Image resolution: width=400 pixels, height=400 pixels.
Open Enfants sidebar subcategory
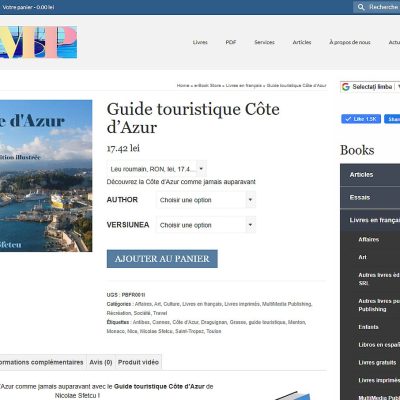pos(368,327)
